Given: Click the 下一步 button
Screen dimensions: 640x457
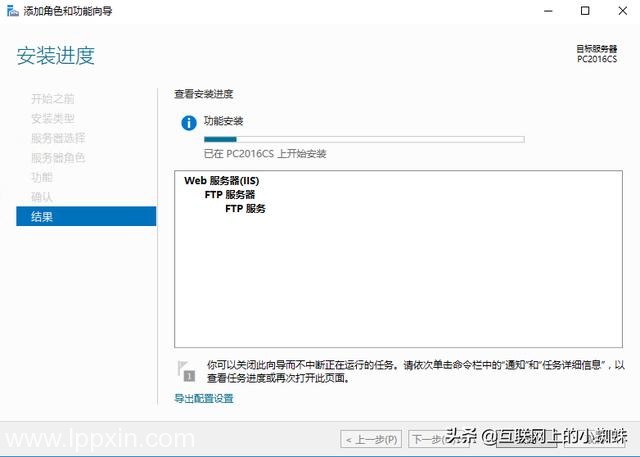Looking at the screenshot, I should click(x=439, y=439).
